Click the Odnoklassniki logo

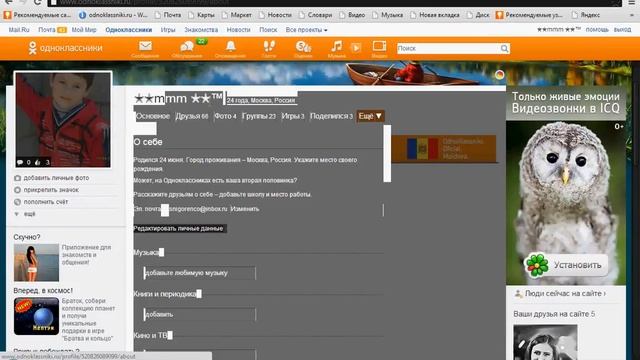click(x=66, y=48)
